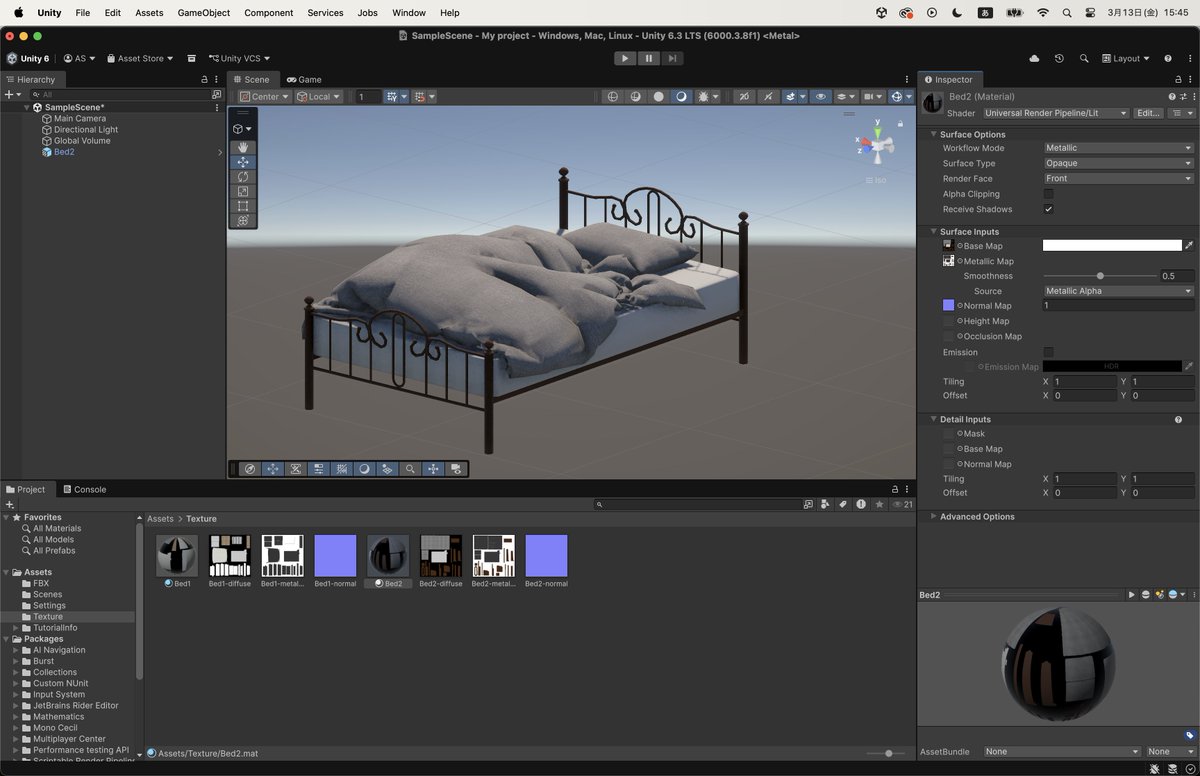Open the Workflow Mode dropdown

(1118, 148)
